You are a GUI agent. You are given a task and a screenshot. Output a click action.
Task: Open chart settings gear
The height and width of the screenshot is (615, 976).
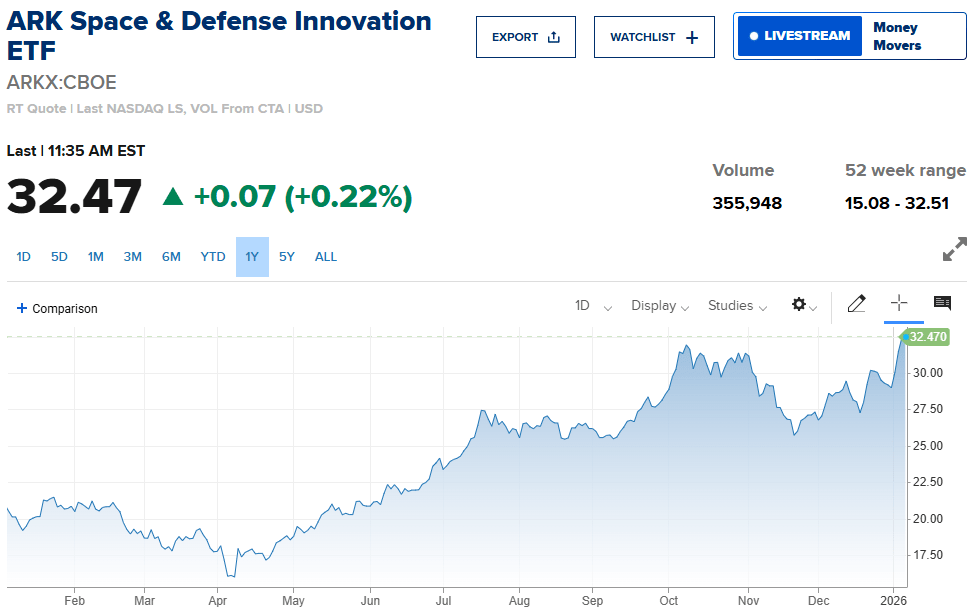(799, 305)
